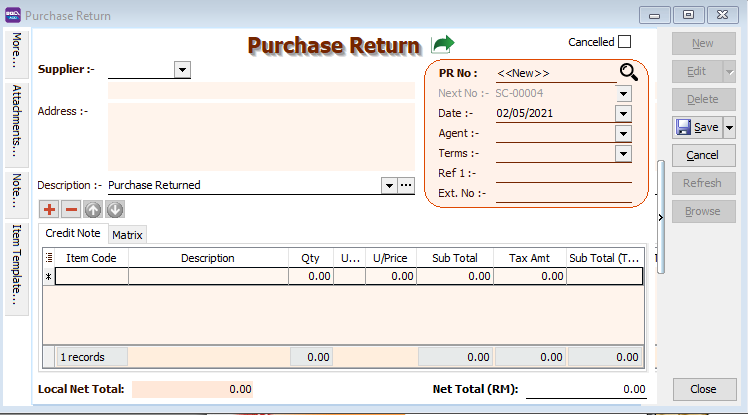Viewport: 748px width, 415px height.
Task: Switch to the Matrix tab
Action: [127, 235]
